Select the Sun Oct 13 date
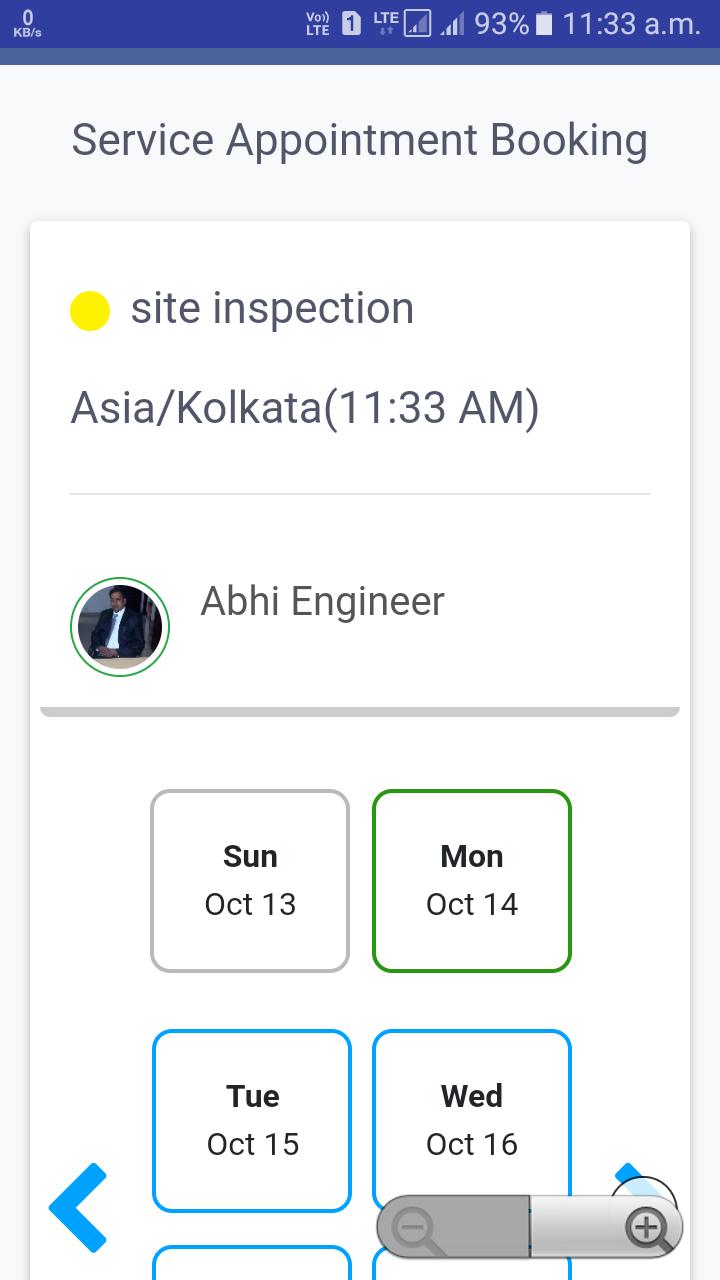The image size is (720, 1280). click(250, 881)
